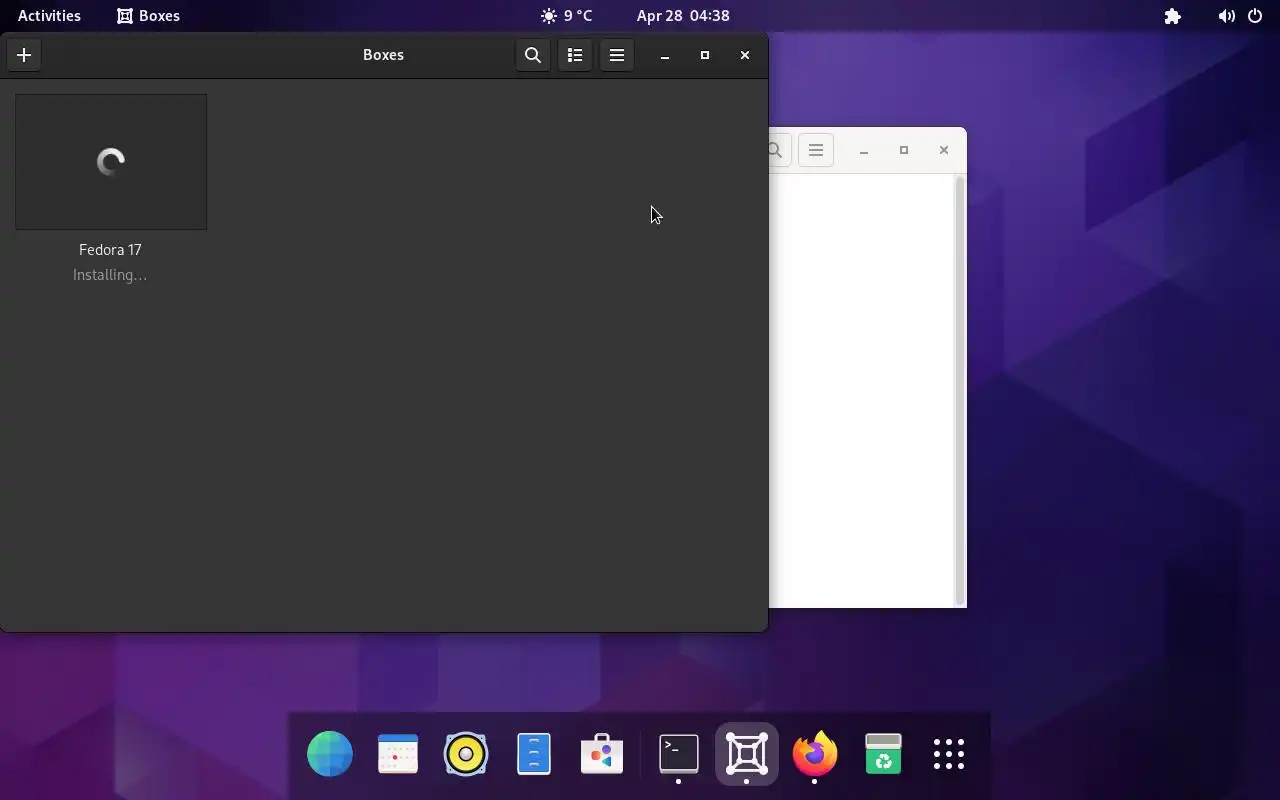1280x800 pixels.
Task: Click the Installing… status text
Action: coord(110,275)
